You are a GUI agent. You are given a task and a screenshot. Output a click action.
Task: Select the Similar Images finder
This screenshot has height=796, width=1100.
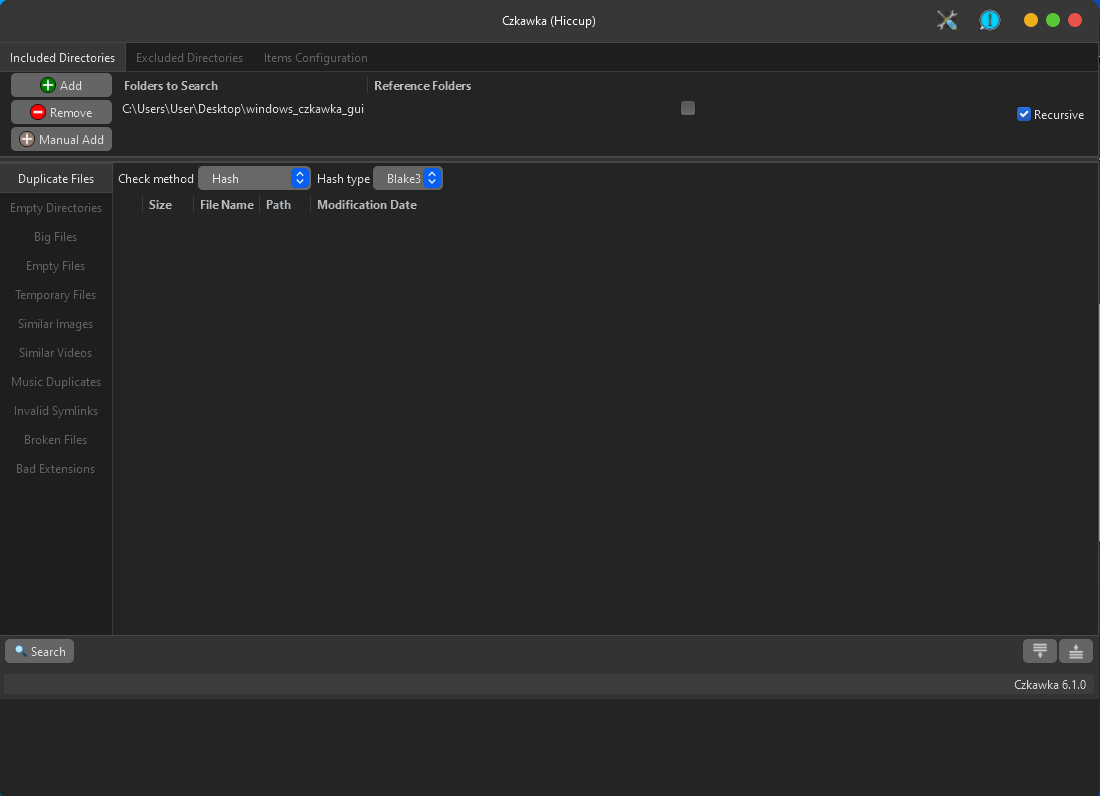pos(55,323)
